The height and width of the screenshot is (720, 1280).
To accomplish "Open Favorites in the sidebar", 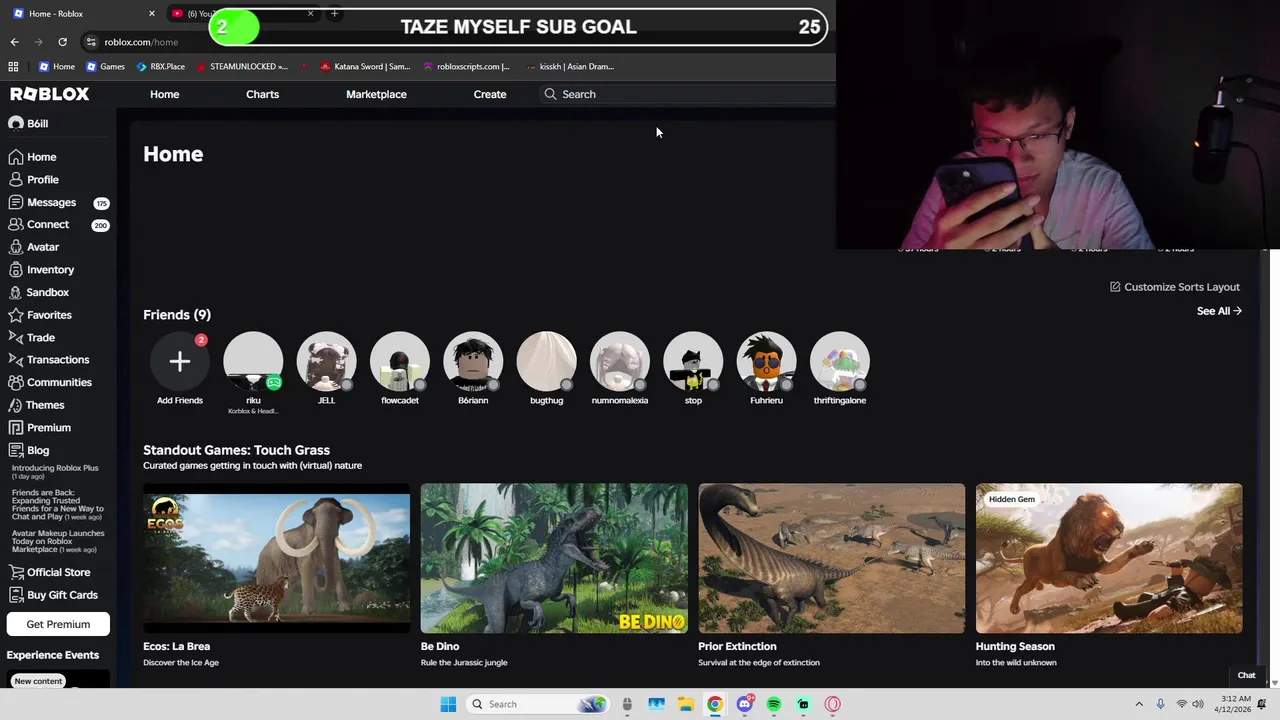I will [x=40, y=315].
